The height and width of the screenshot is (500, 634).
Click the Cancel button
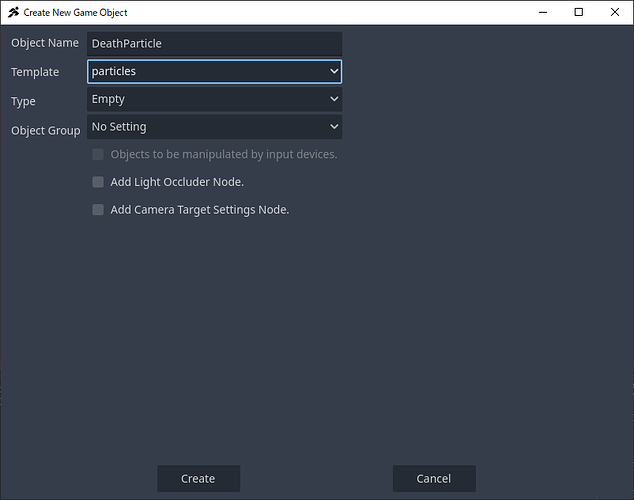(x=434, y=479)
